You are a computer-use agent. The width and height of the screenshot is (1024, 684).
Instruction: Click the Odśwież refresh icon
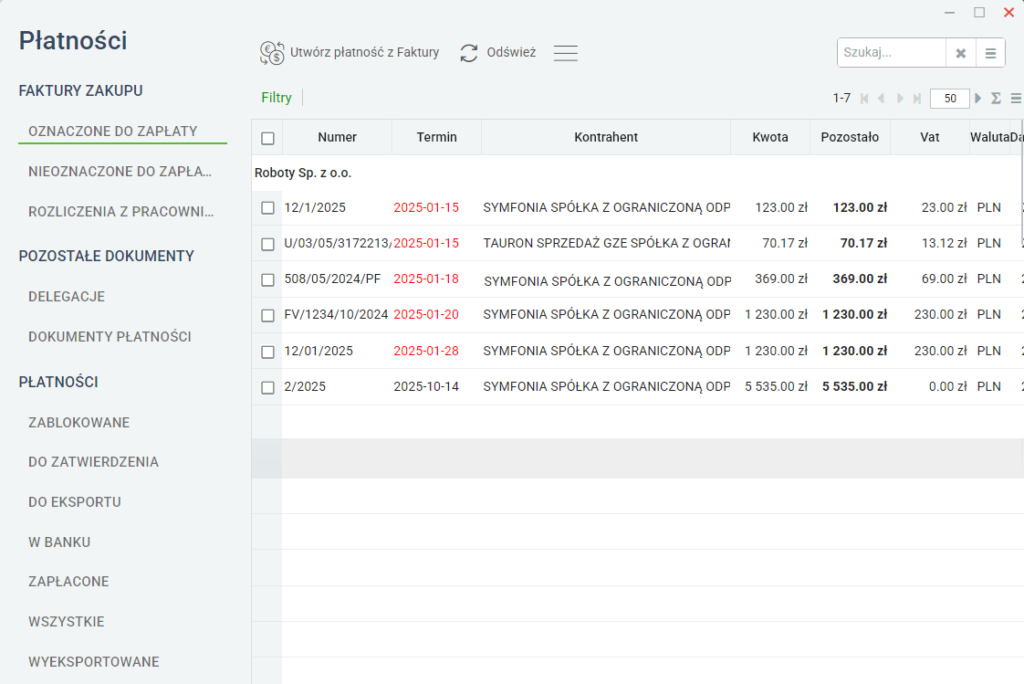coord(469,53)
